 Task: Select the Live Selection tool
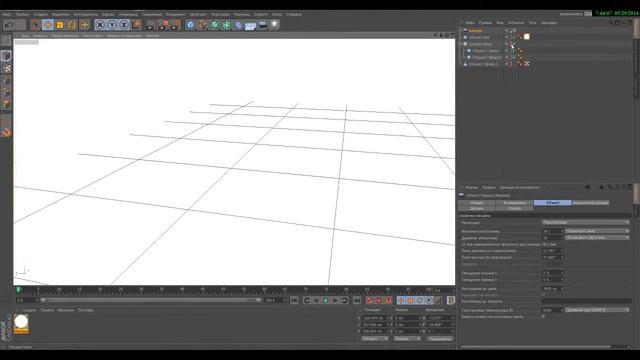point(35,25)
